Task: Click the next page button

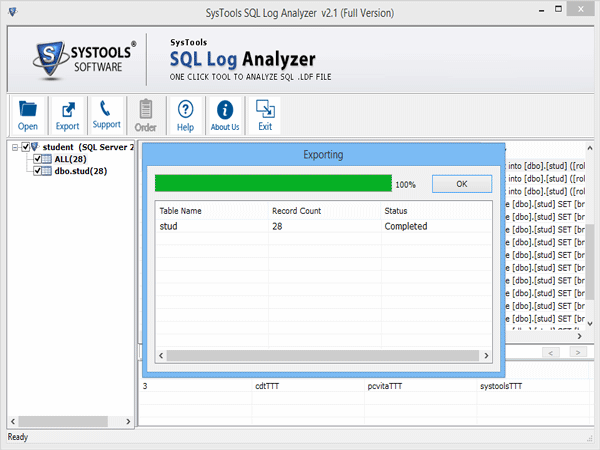Action: (578, 352)
